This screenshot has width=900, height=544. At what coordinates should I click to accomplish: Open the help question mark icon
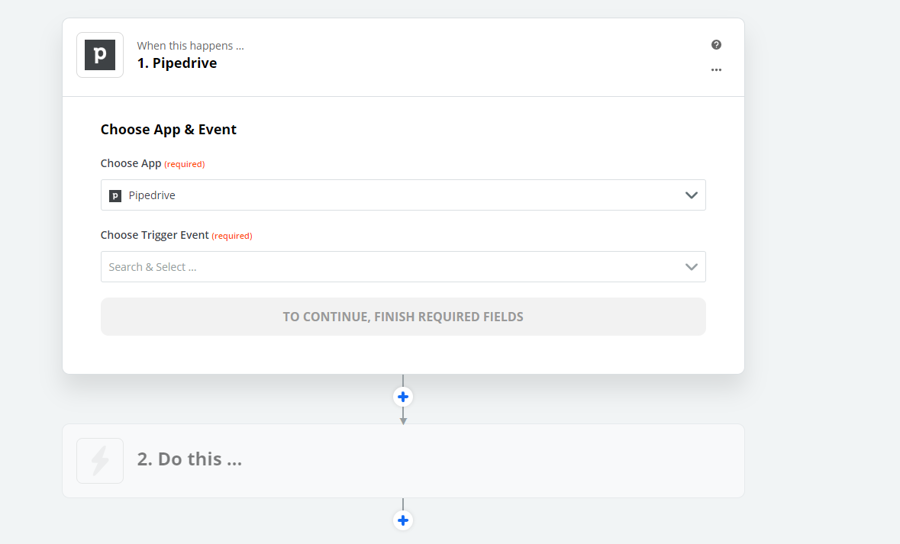tap(716, 45)
